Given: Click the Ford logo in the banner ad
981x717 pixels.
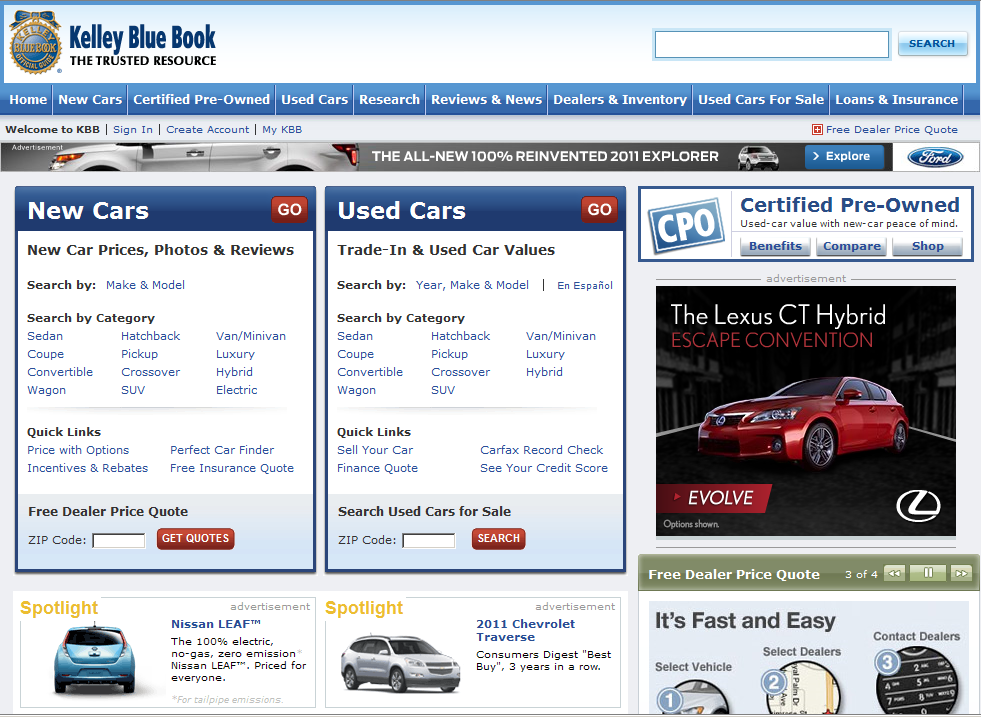Looking at the screenshot, I should tap(935, 158).
